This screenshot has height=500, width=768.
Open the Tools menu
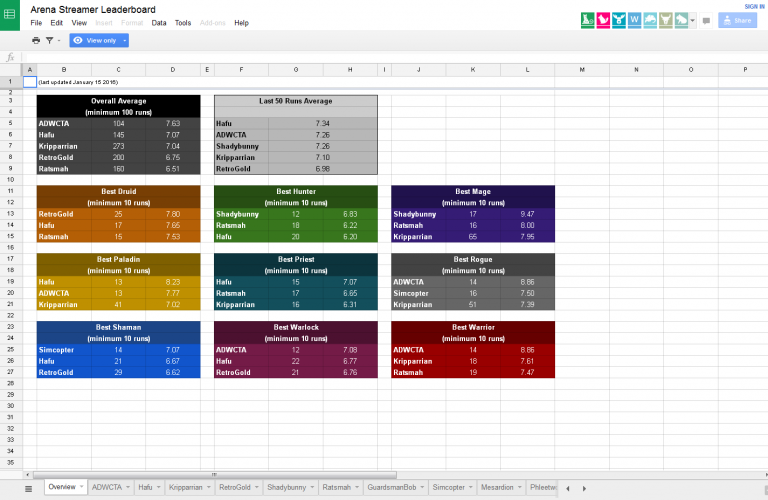pos(183,22)
